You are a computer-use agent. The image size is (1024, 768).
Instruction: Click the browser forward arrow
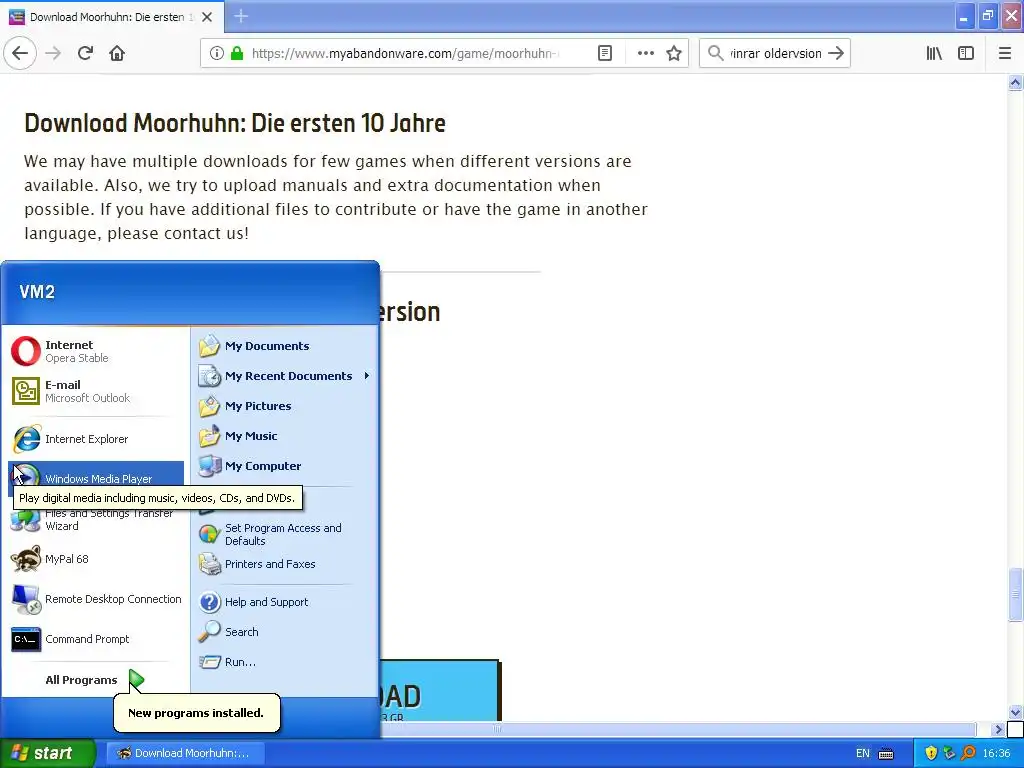53,53
